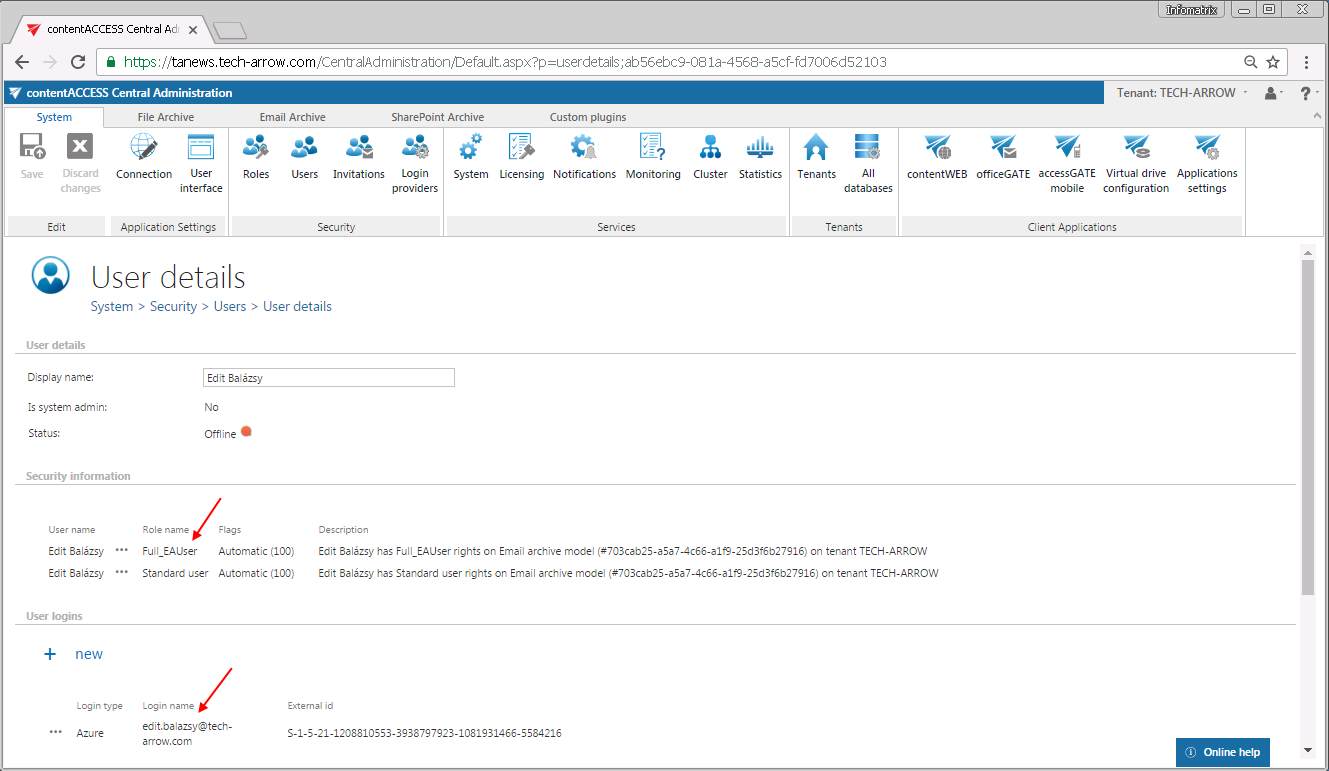Switch to the SharePoint Archive tab

pyautogui.click(x=438, y=117)
